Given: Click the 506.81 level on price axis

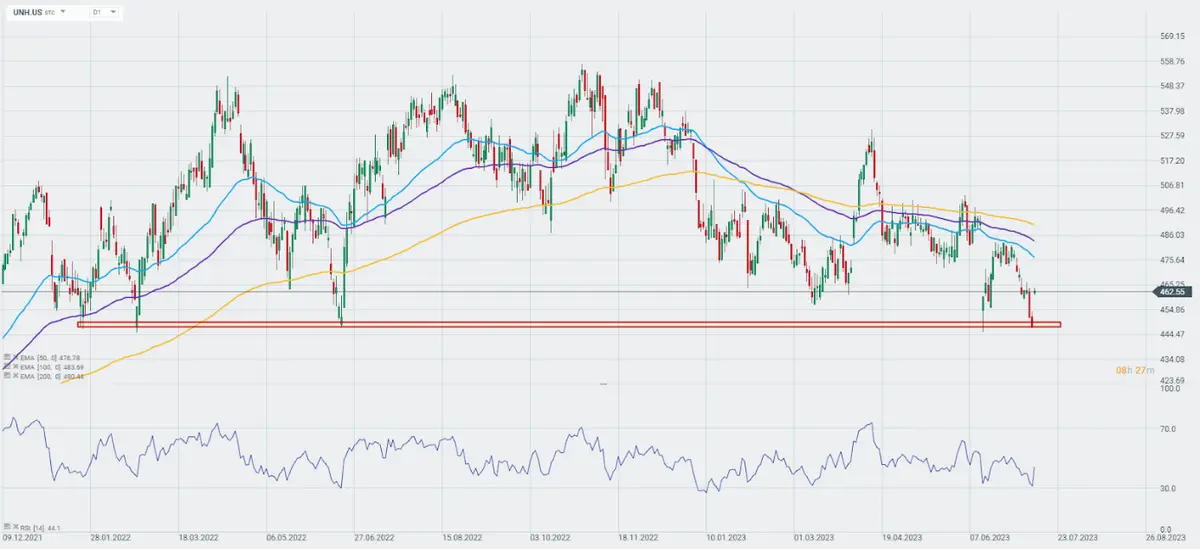Looking at the screenshot, I should point(1172,186).
